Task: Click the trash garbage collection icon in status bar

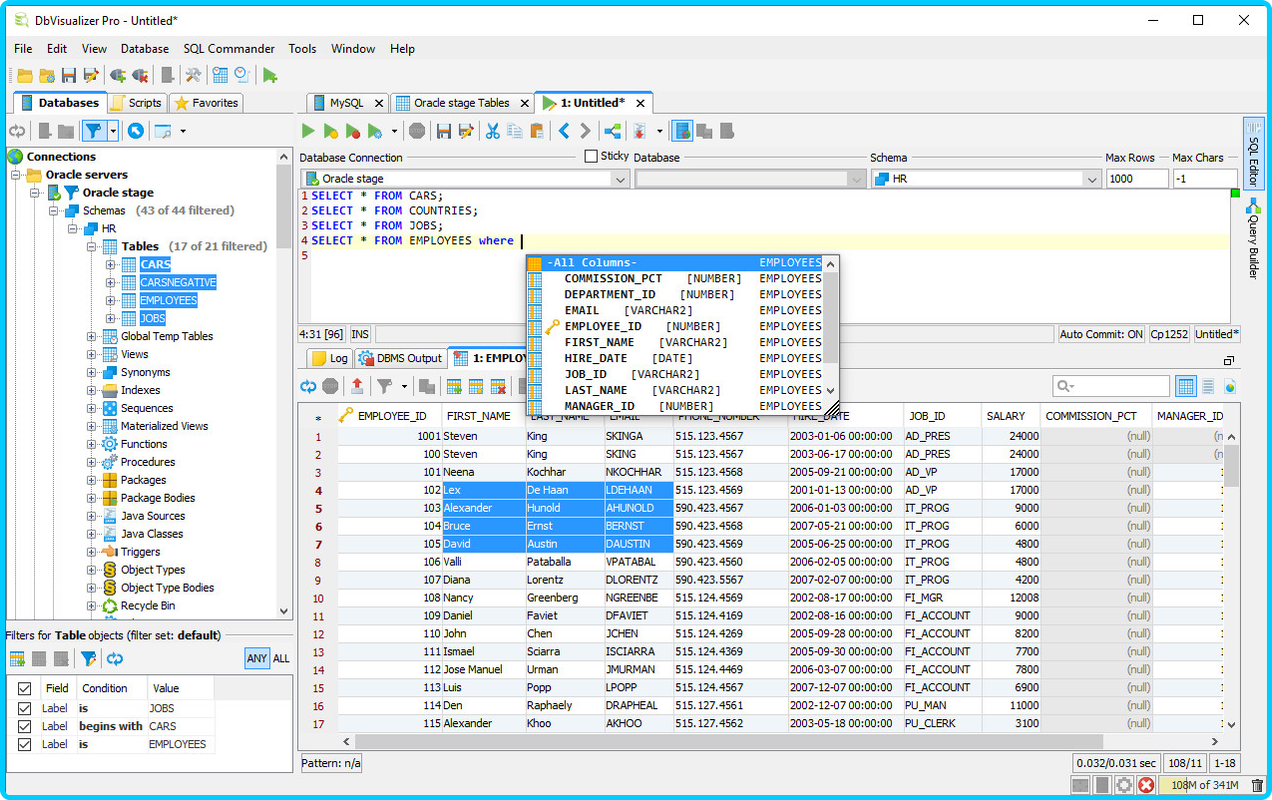Action: click(1257, 786)
